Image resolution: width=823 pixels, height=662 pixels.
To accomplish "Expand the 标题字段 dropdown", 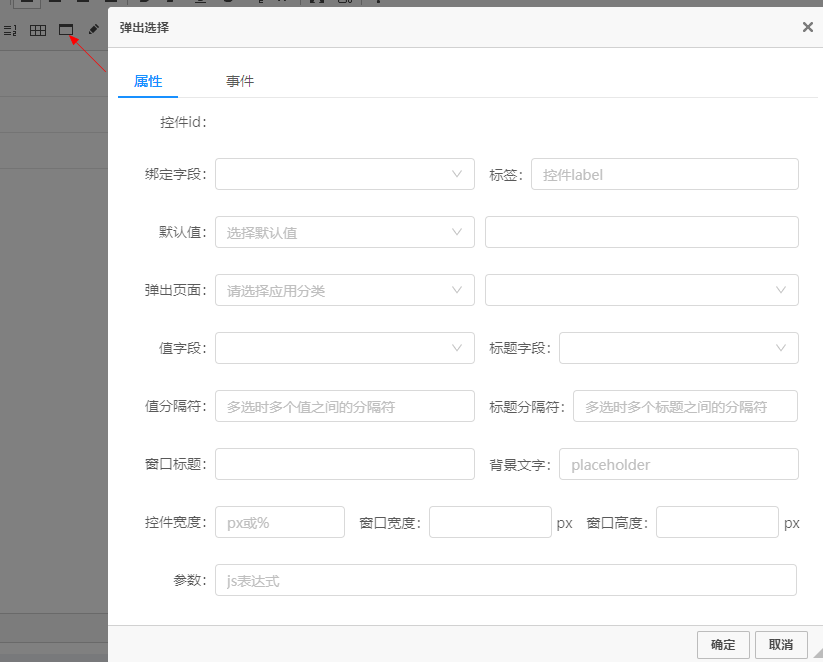I will point(679,348).
